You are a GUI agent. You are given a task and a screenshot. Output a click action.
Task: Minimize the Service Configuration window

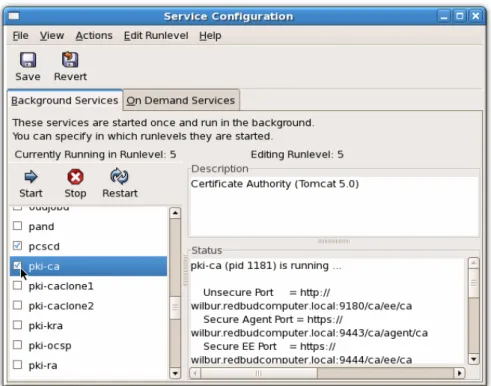[444, 16]
